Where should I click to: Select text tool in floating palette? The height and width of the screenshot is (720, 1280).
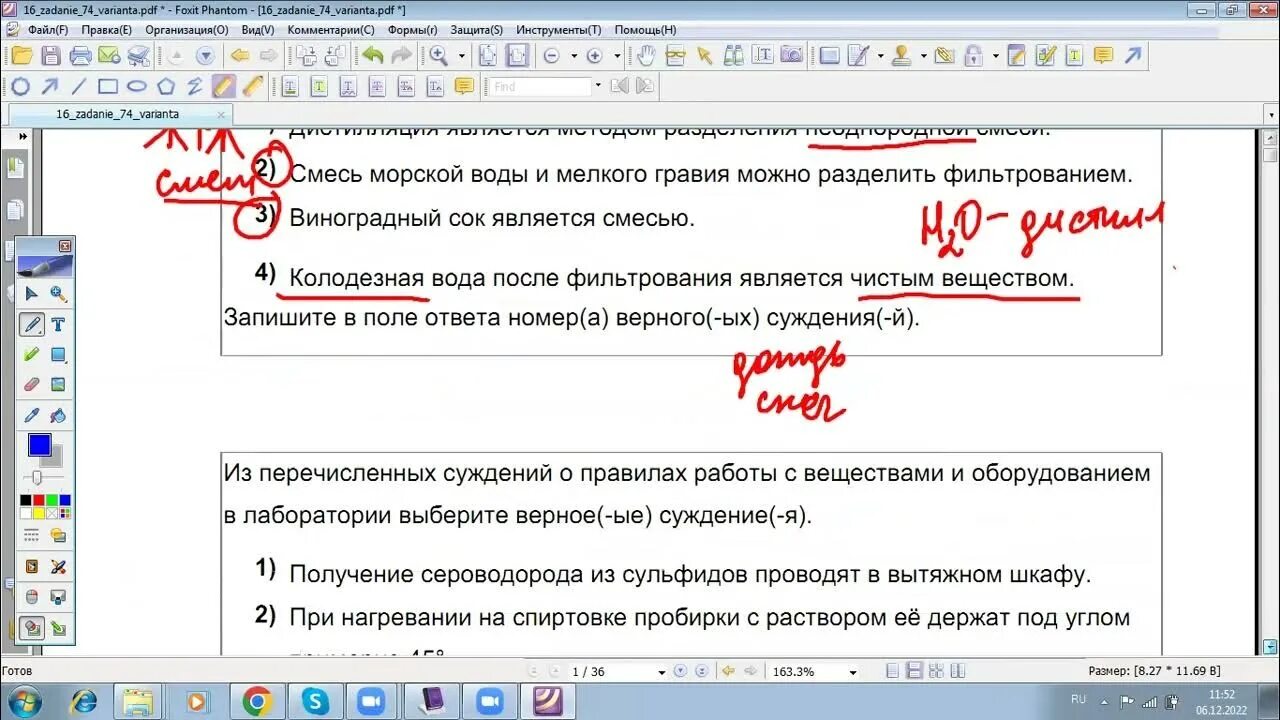pyautogui.click(x=58, y=324)
